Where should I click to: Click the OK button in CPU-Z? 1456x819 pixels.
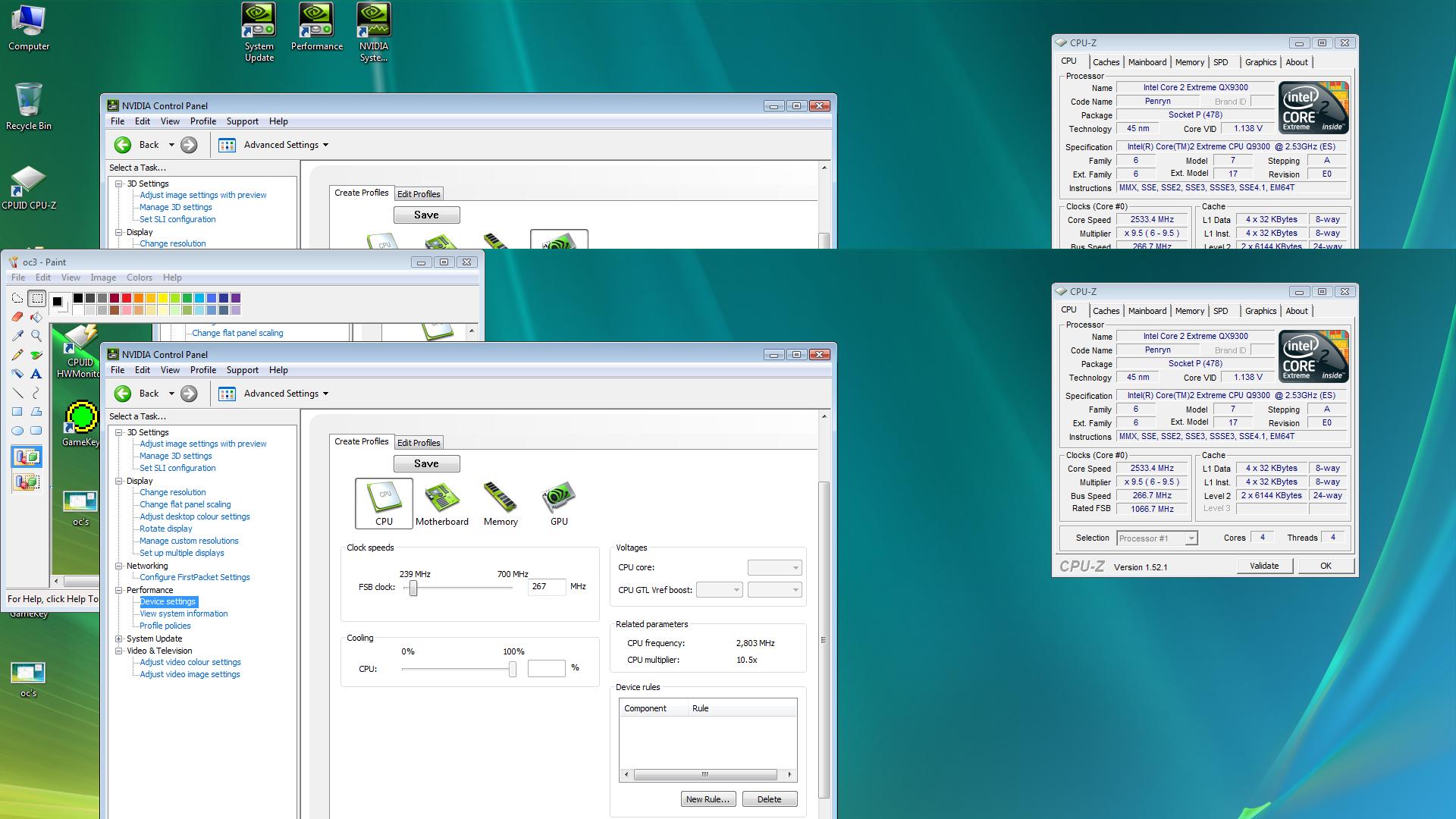1326,566
